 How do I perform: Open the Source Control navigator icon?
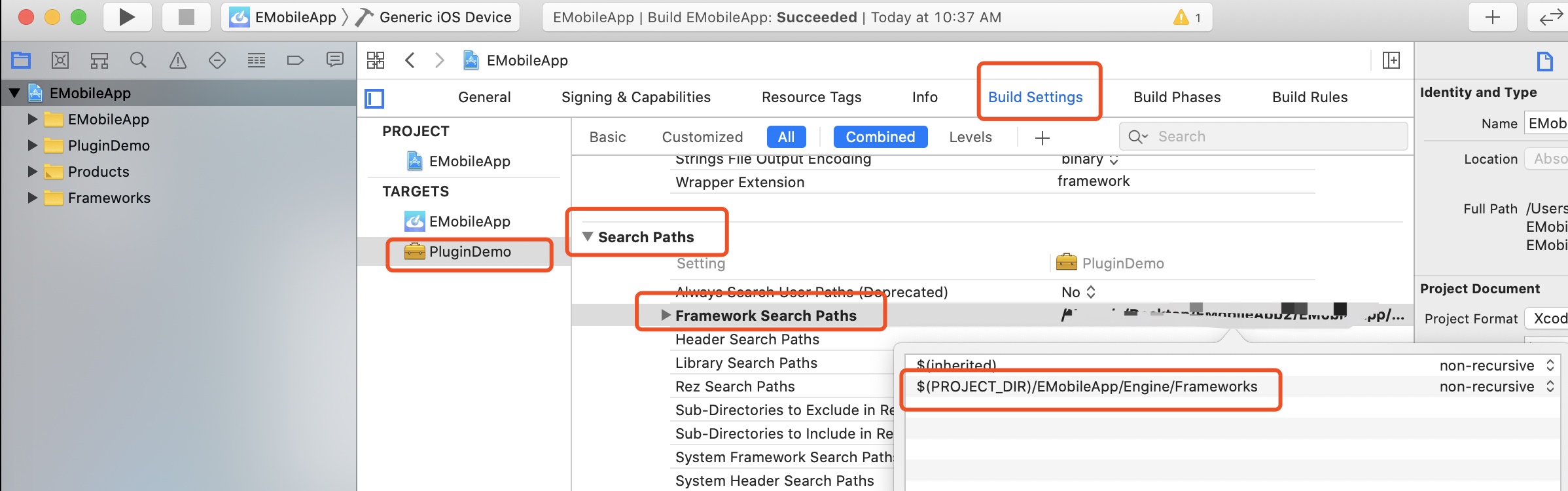point(60,61)
